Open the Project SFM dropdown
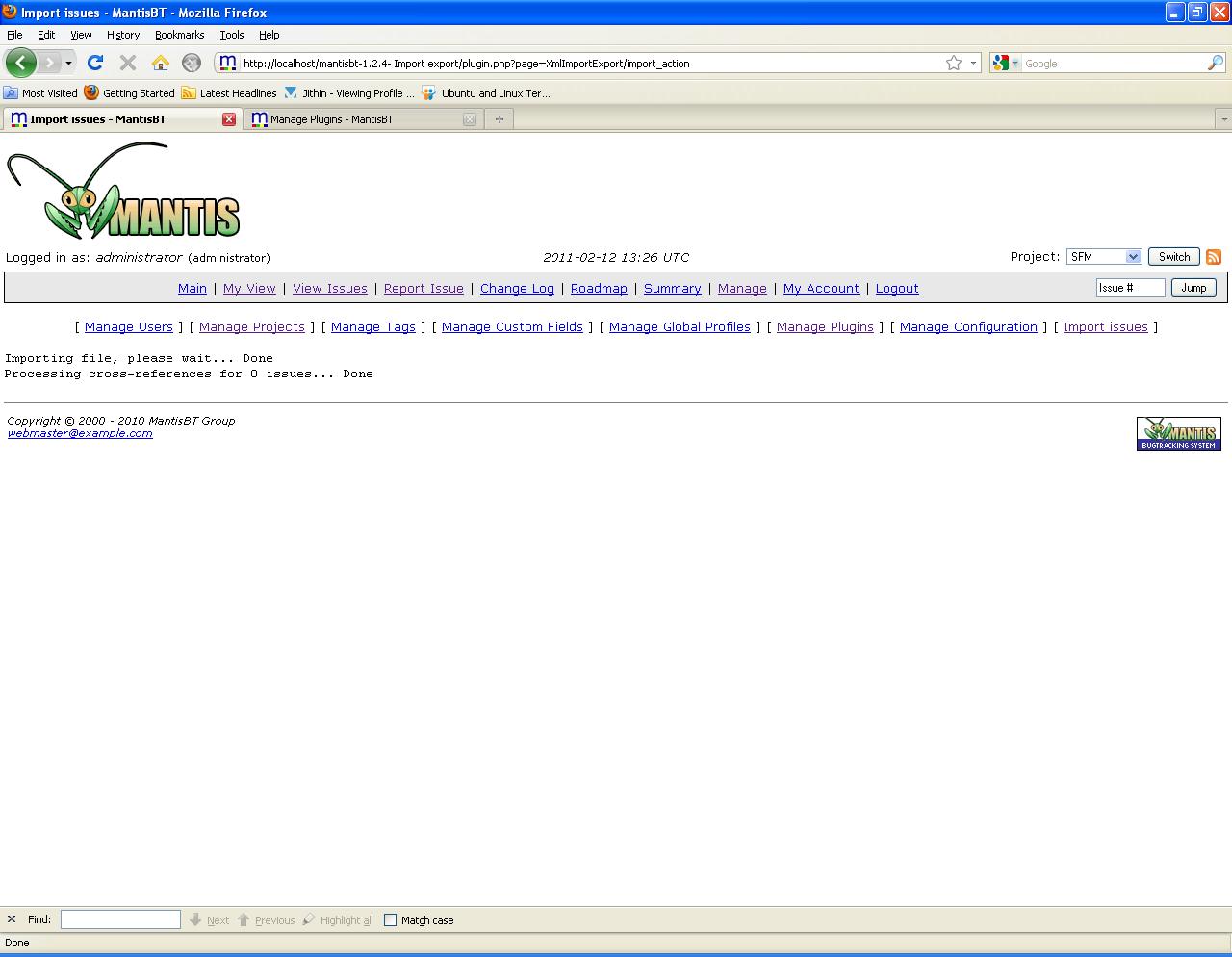Image resolution: width=1232 pixels, height=957 pixels. (1103, 257)
